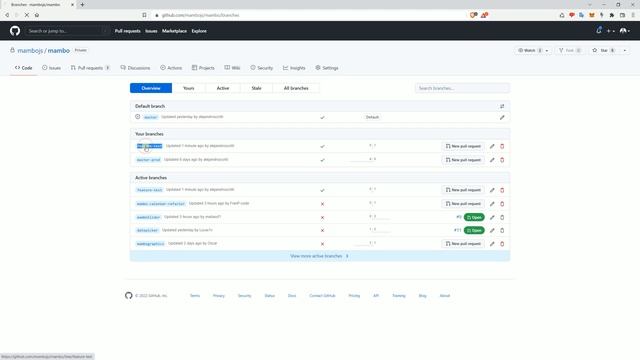Delete the highlighted feature-test branch under Your branches
This screenshot has height=360, width=640.
(x=502, y=146)
